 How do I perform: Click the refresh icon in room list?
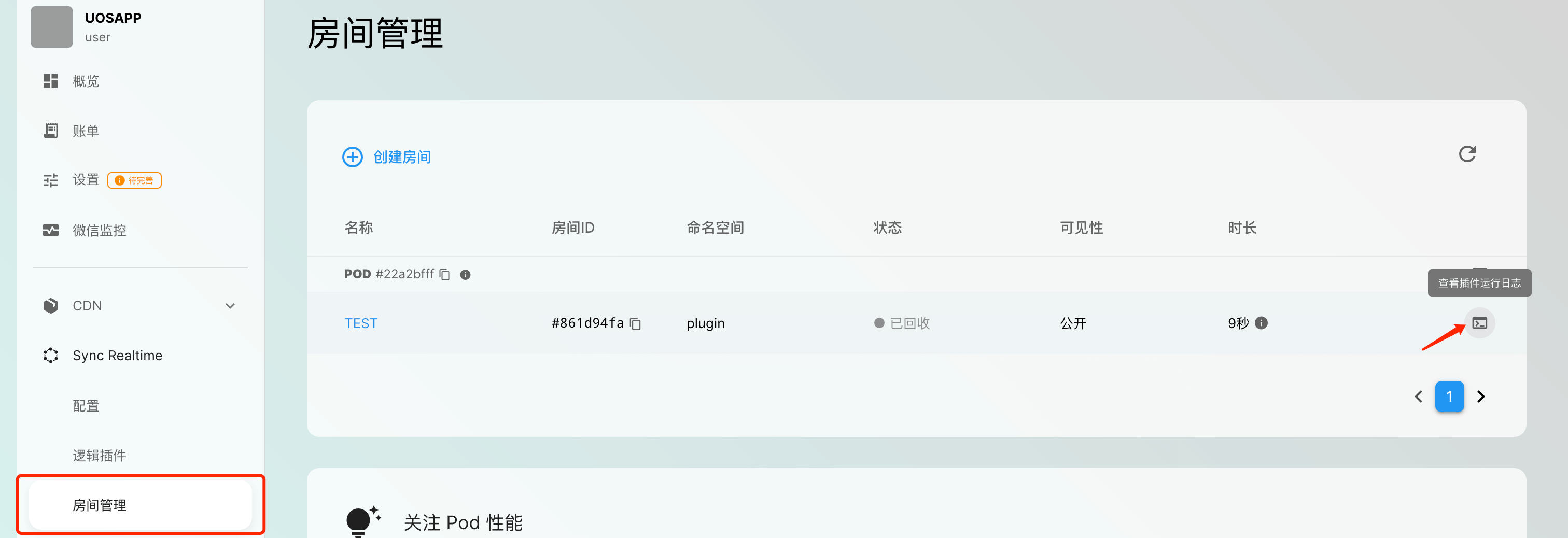click(1467, 154)
